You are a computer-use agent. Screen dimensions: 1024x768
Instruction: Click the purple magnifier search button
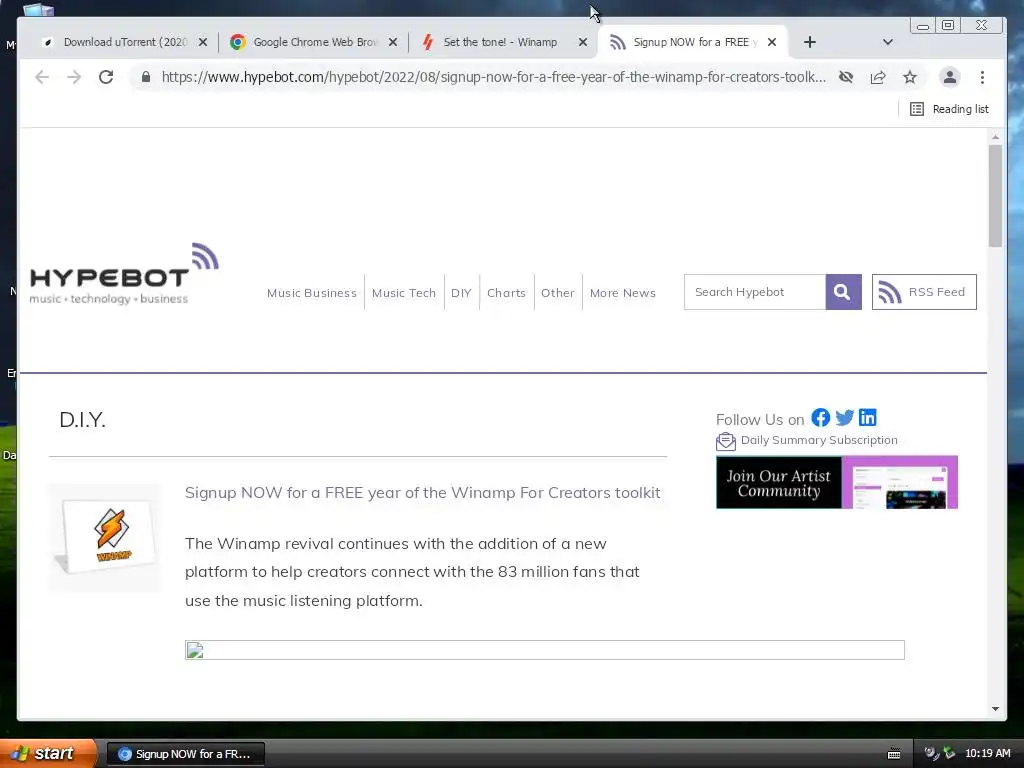(x=843, y=292)
